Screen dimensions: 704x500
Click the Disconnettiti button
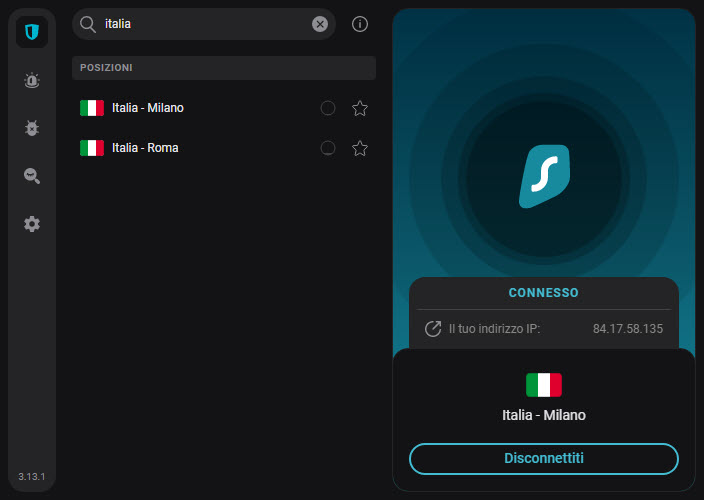click(544, 458)
